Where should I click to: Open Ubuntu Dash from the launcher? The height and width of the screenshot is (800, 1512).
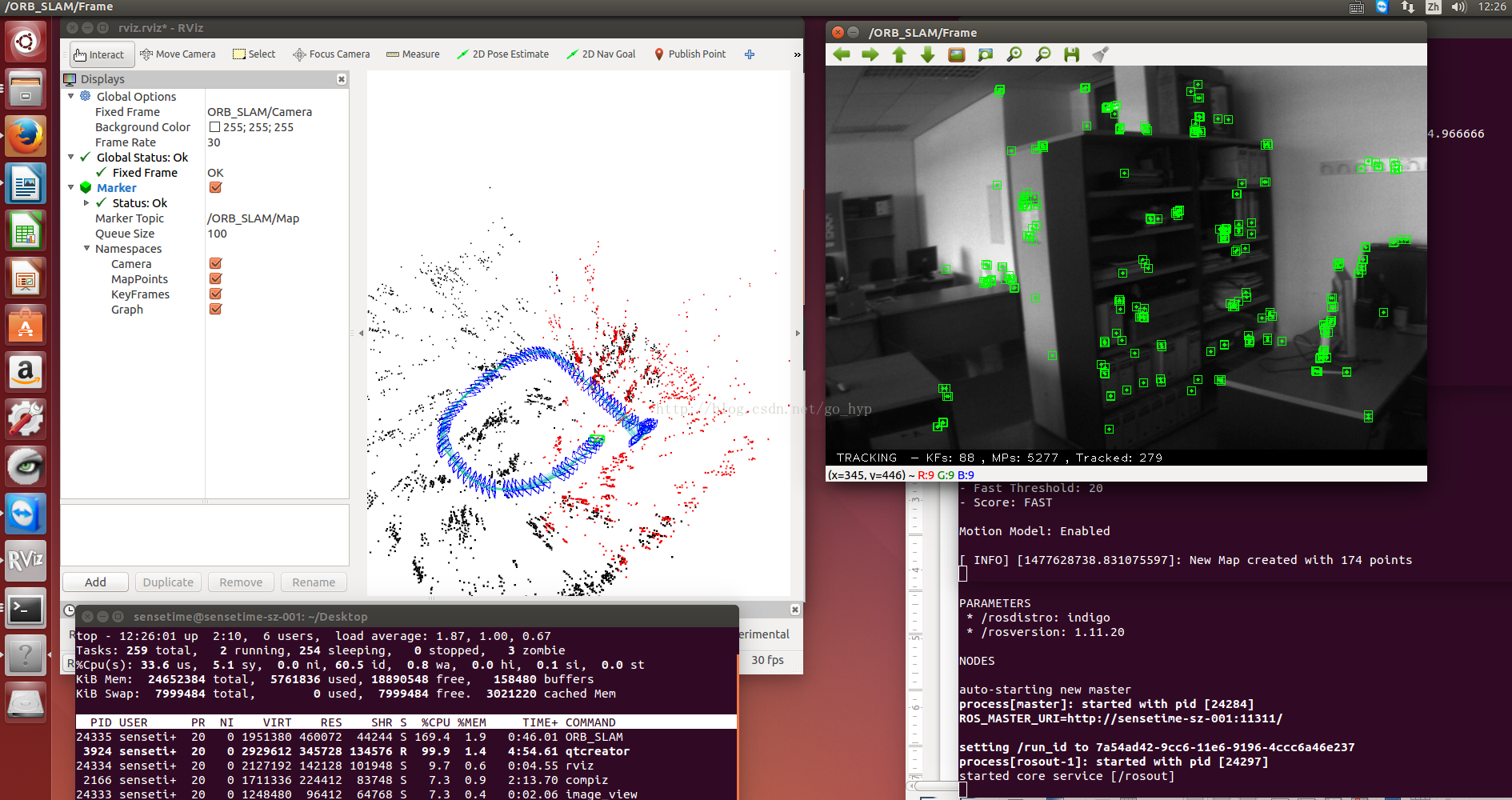(x=26, y=41)
